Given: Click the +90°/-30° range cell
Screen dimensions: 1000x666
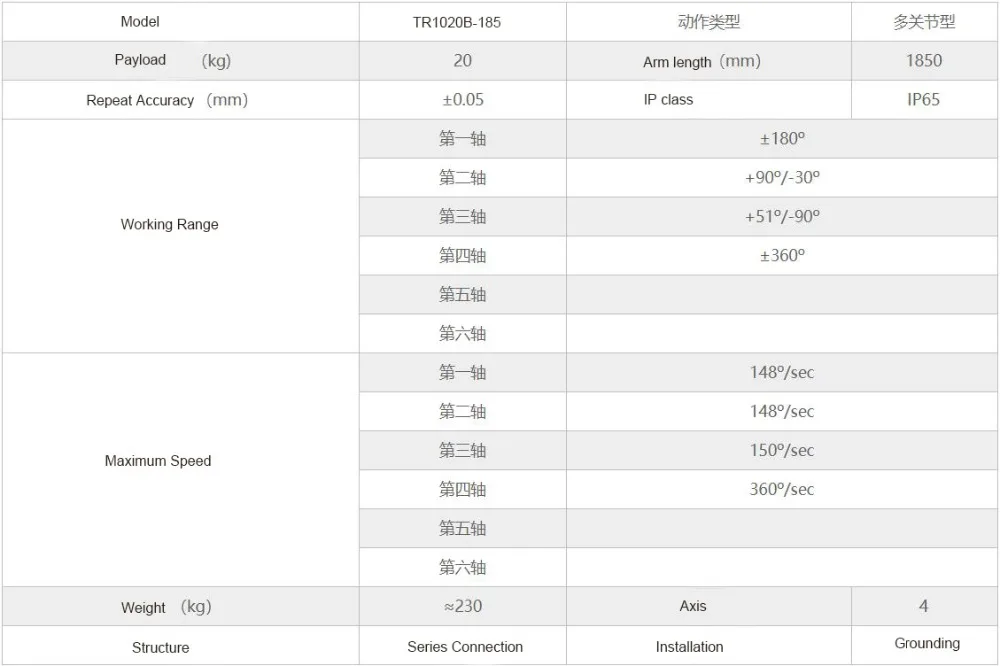Looking at the screenshot, I should coord(782,178).
